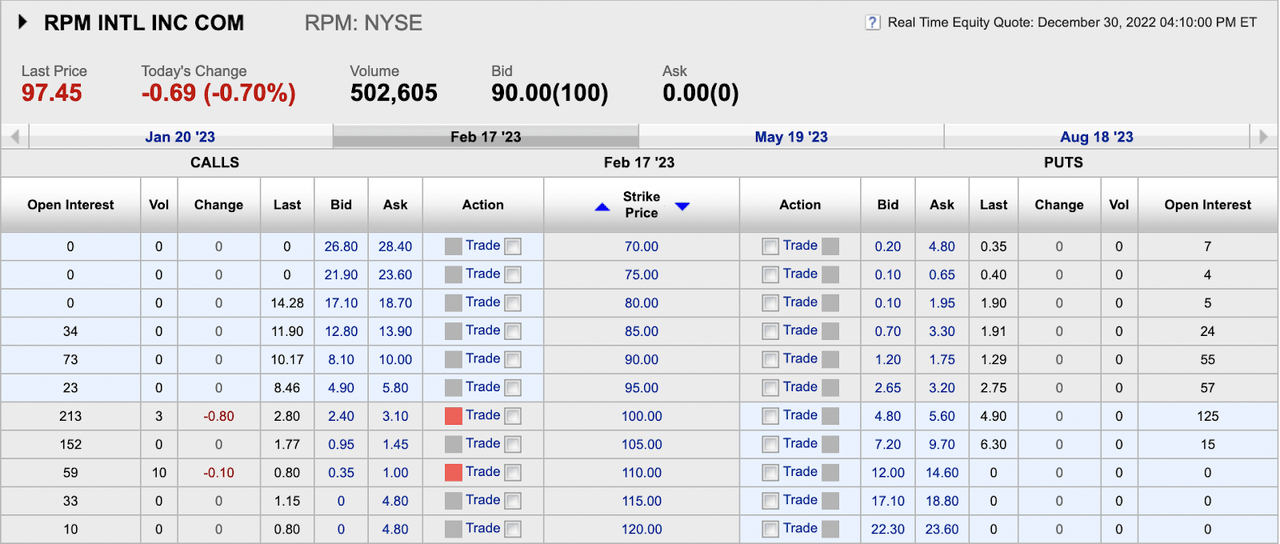Check the call checkbox for strike 110.00
The image size is (1280, 544).
[513, 473]
